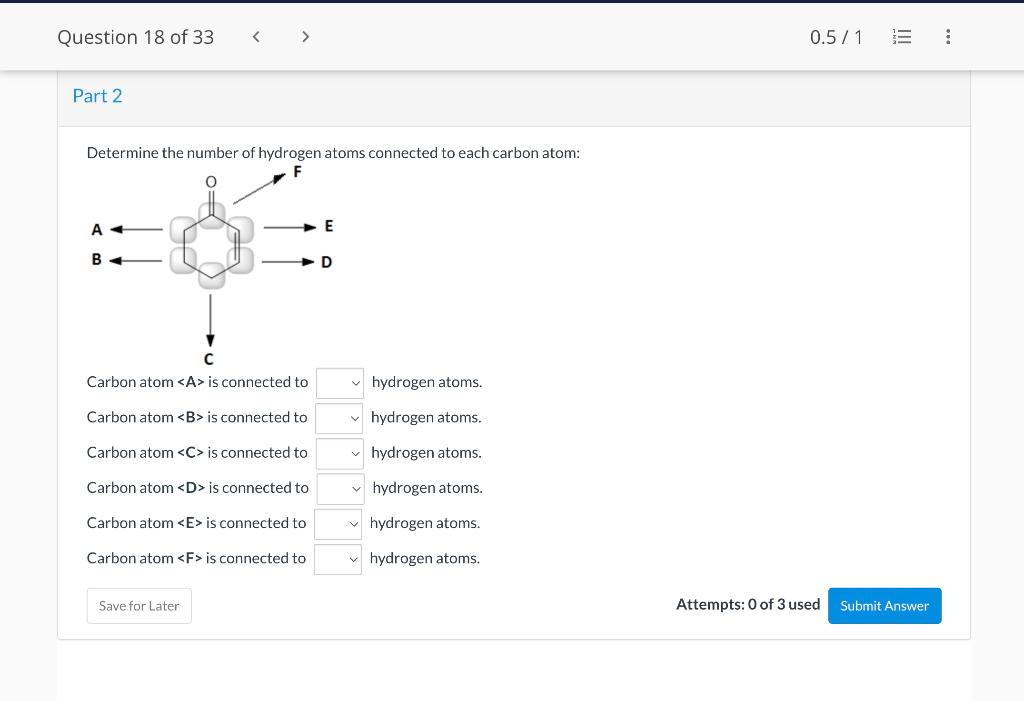The image size is (1024, 701).
Task: Click the 'Carbon atom <A> is connected to' text
Action: tap(197, 382)
